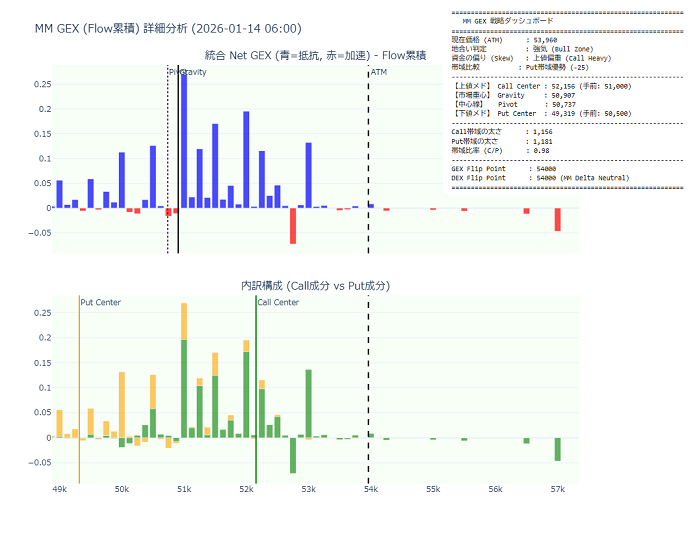Click the 'Pivot : 50,737' dashboard line
The width and height of the screenshot is (697, 535).
tap(513, 104)
